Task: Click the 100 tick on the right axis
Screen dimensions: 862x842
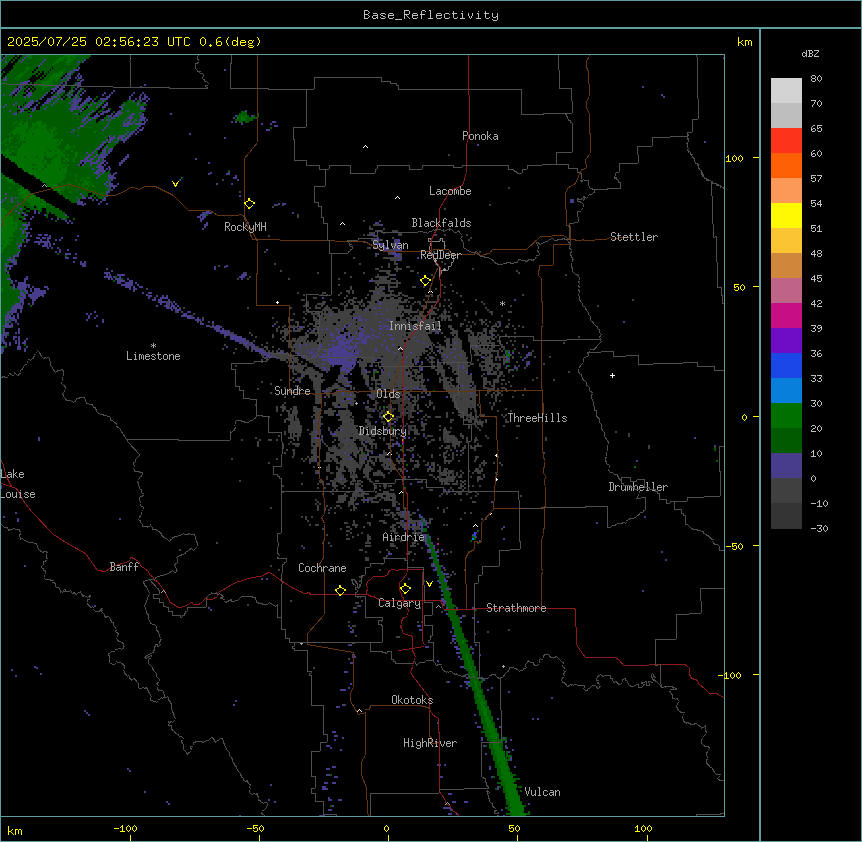Action: (x=734, y=158)
